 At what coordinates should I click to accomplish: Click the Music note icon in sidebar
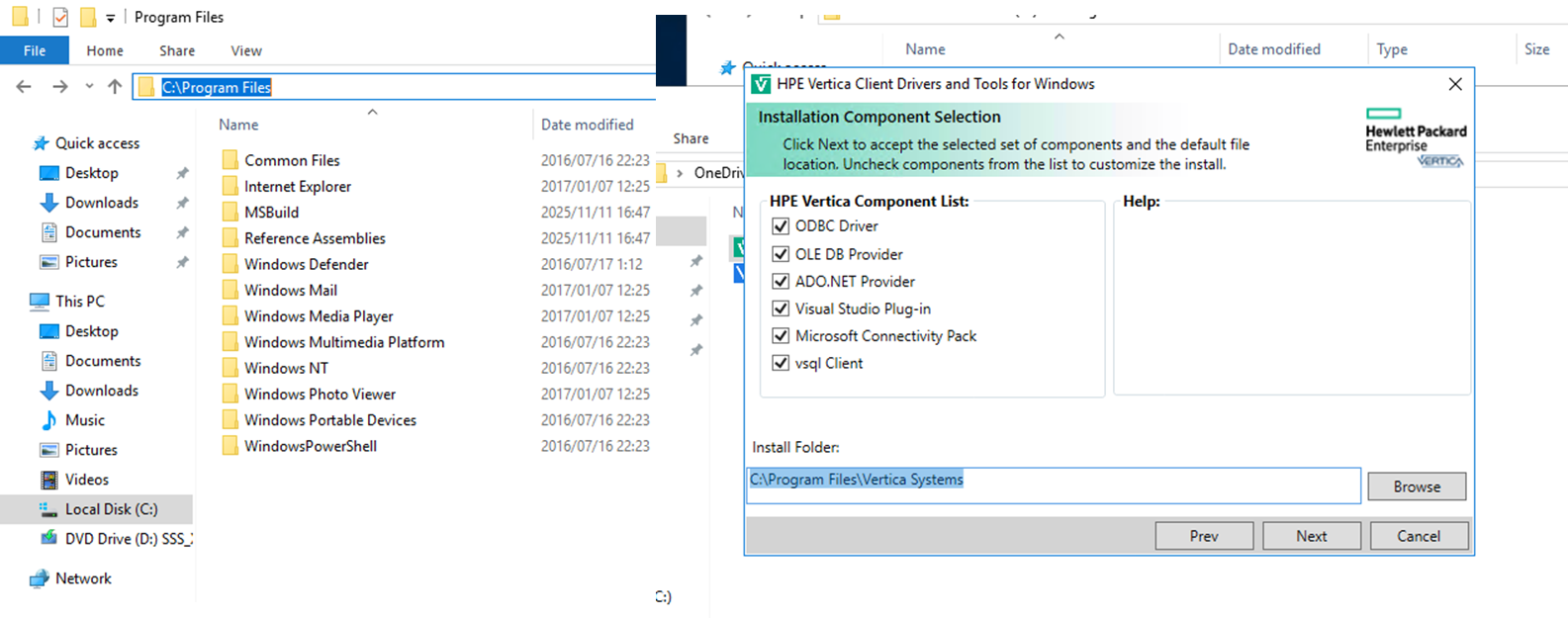[x=48, y=420]
